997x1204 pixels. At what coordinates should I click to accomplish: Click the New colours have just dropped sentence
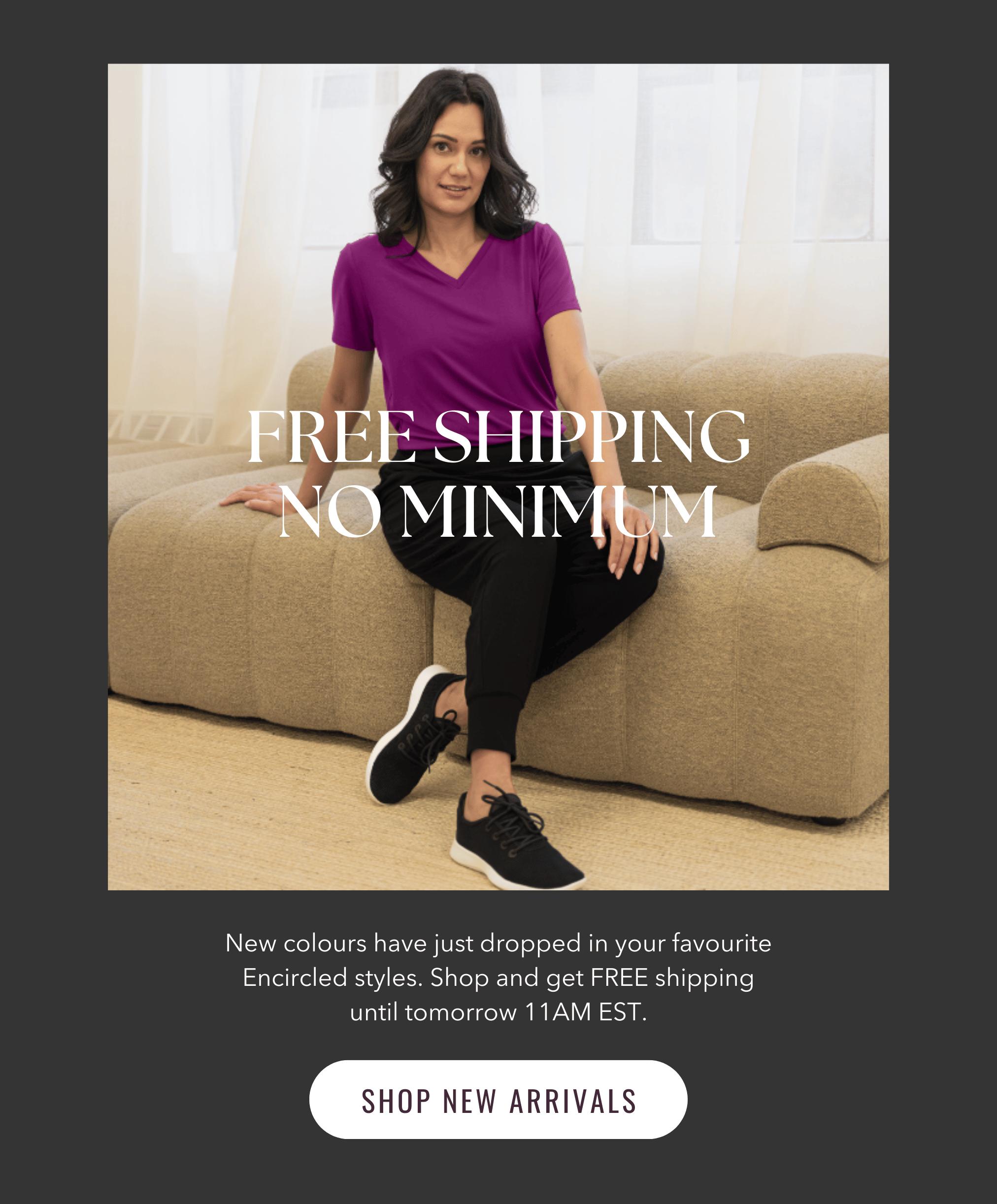click(x=403, y=943)
